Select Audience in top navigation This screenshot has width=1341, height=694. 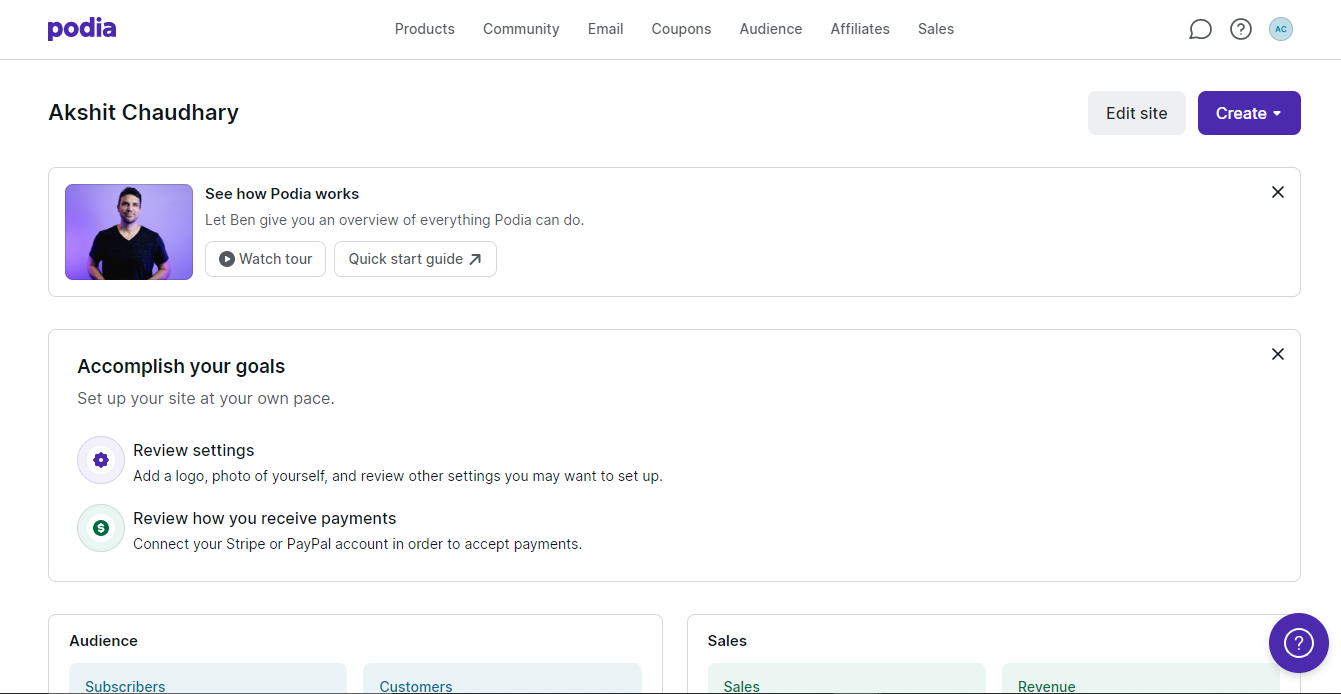[771, 29]
